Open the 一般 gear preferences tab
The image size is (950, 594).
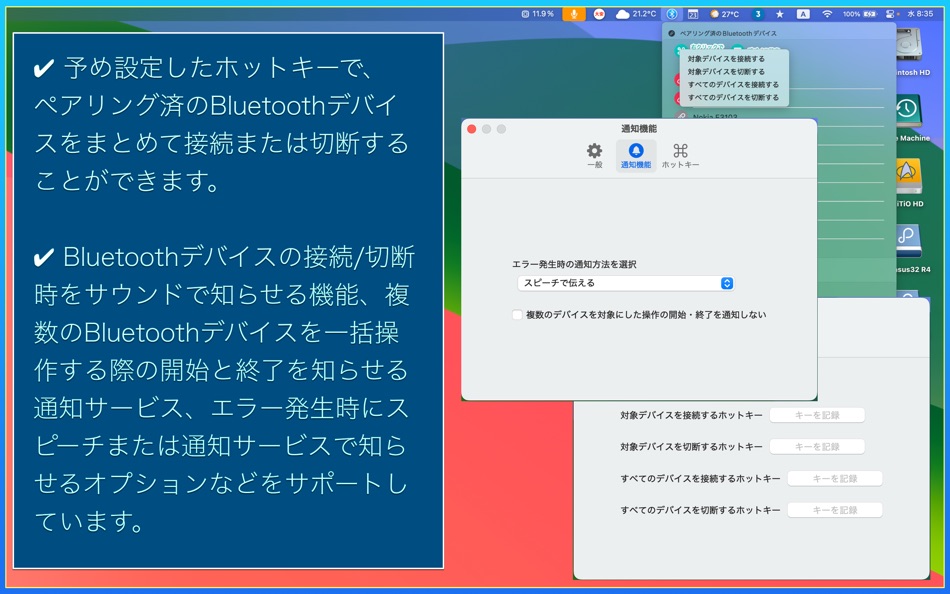point(594,156)
